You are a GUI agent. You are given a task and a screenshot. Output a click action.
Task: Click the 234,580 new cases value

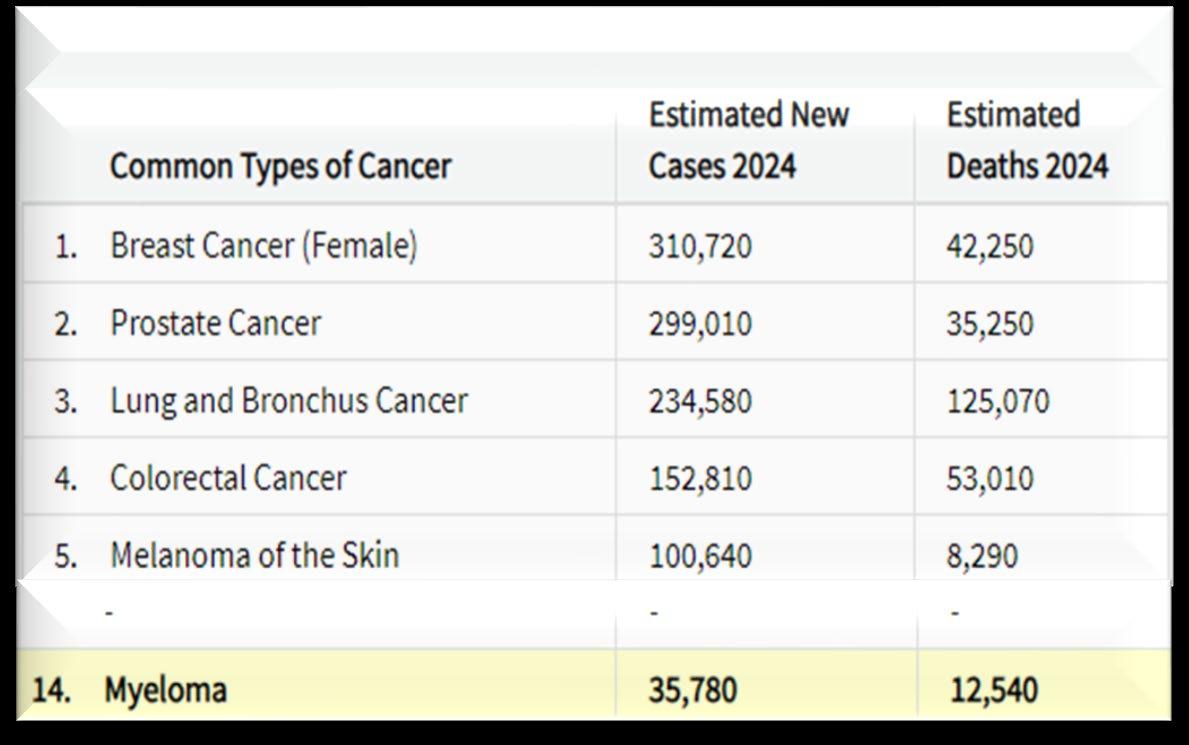[x=699, y=401]
